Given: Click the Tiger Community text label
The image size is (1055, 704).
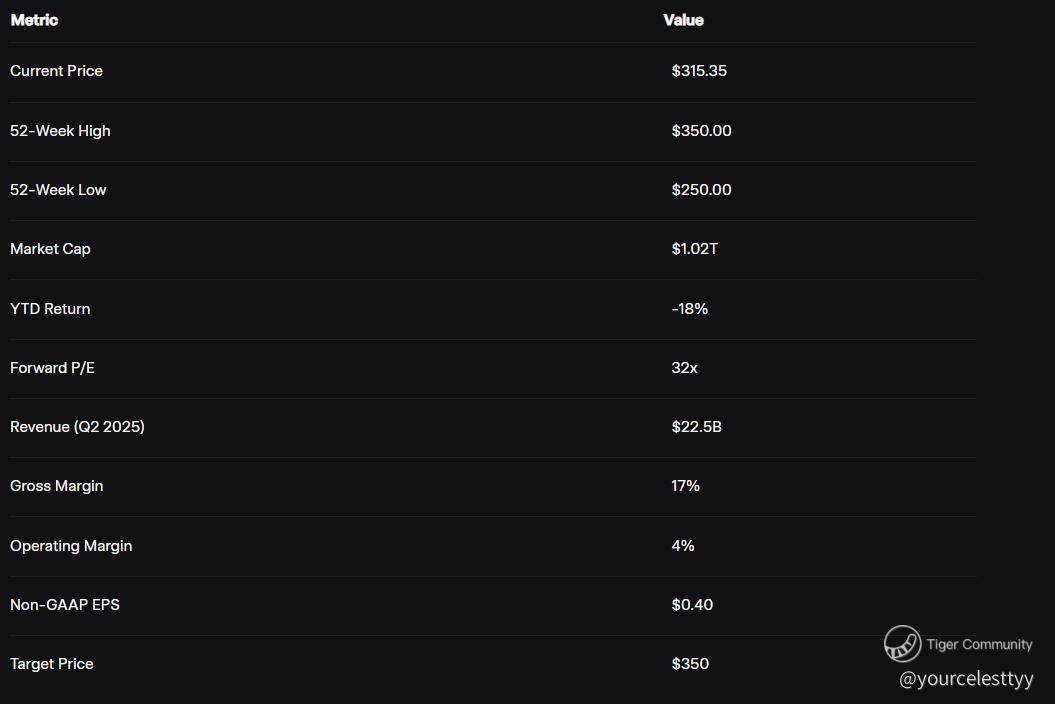Looking at the screenshot, I should [x=979, y=644].
